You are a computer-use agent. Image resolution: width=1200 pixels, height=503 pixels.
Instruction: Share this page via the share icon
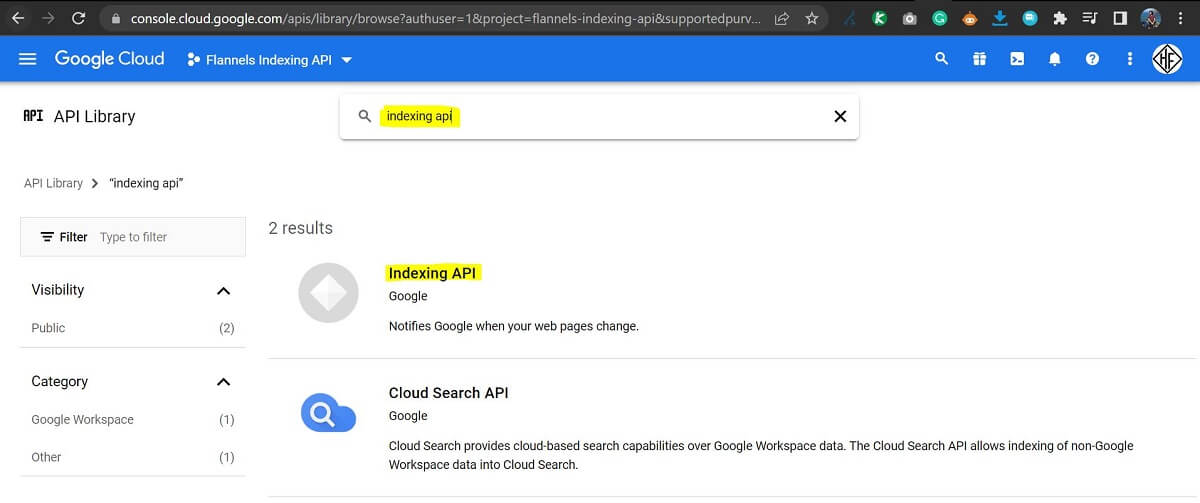(782, 18)
